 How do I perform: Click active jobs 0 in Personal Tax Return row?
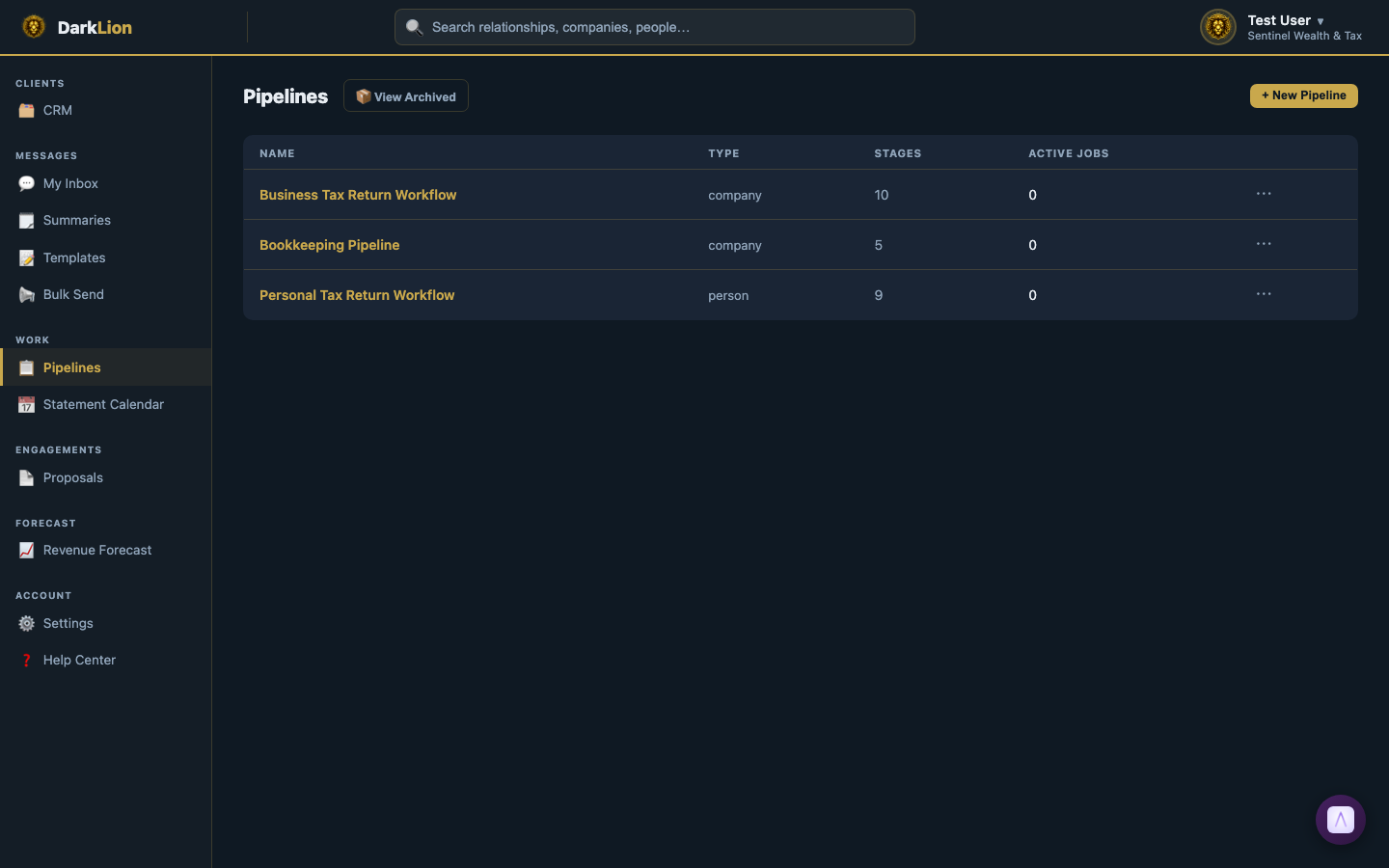pyautogui.click(x=1032, y=295)
